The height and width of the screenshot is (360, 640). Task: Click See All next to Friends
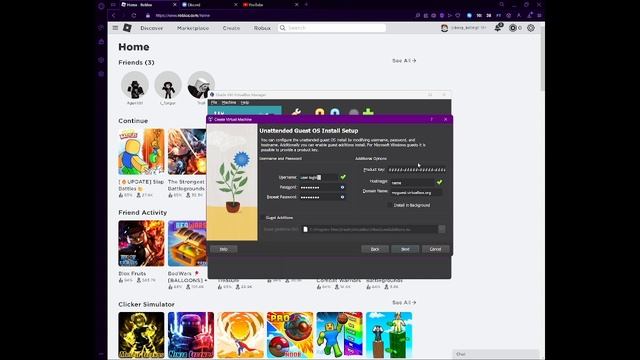pyautogui.click(x=404, y=60)
